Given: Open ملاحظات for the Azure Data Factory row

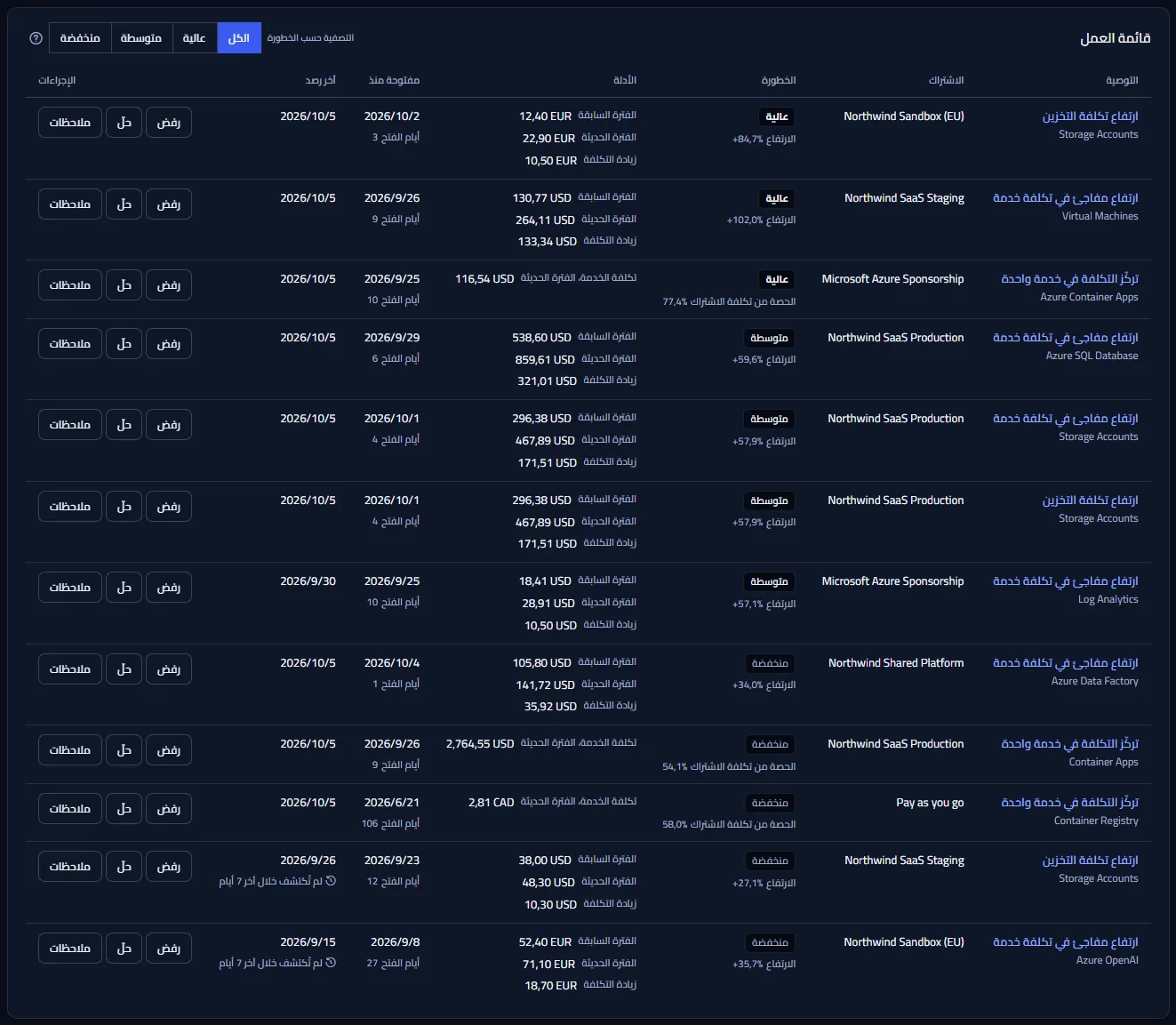Looking at the screenshot, I should (x=70, y=669).
